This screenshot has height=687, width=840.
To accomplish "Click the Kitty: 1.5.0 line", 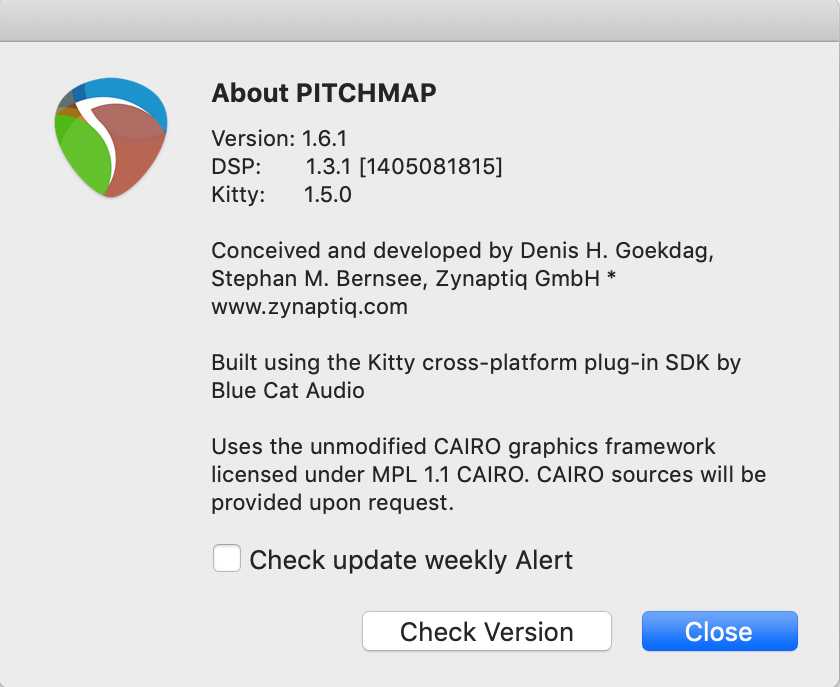I will tap(281, 194).
